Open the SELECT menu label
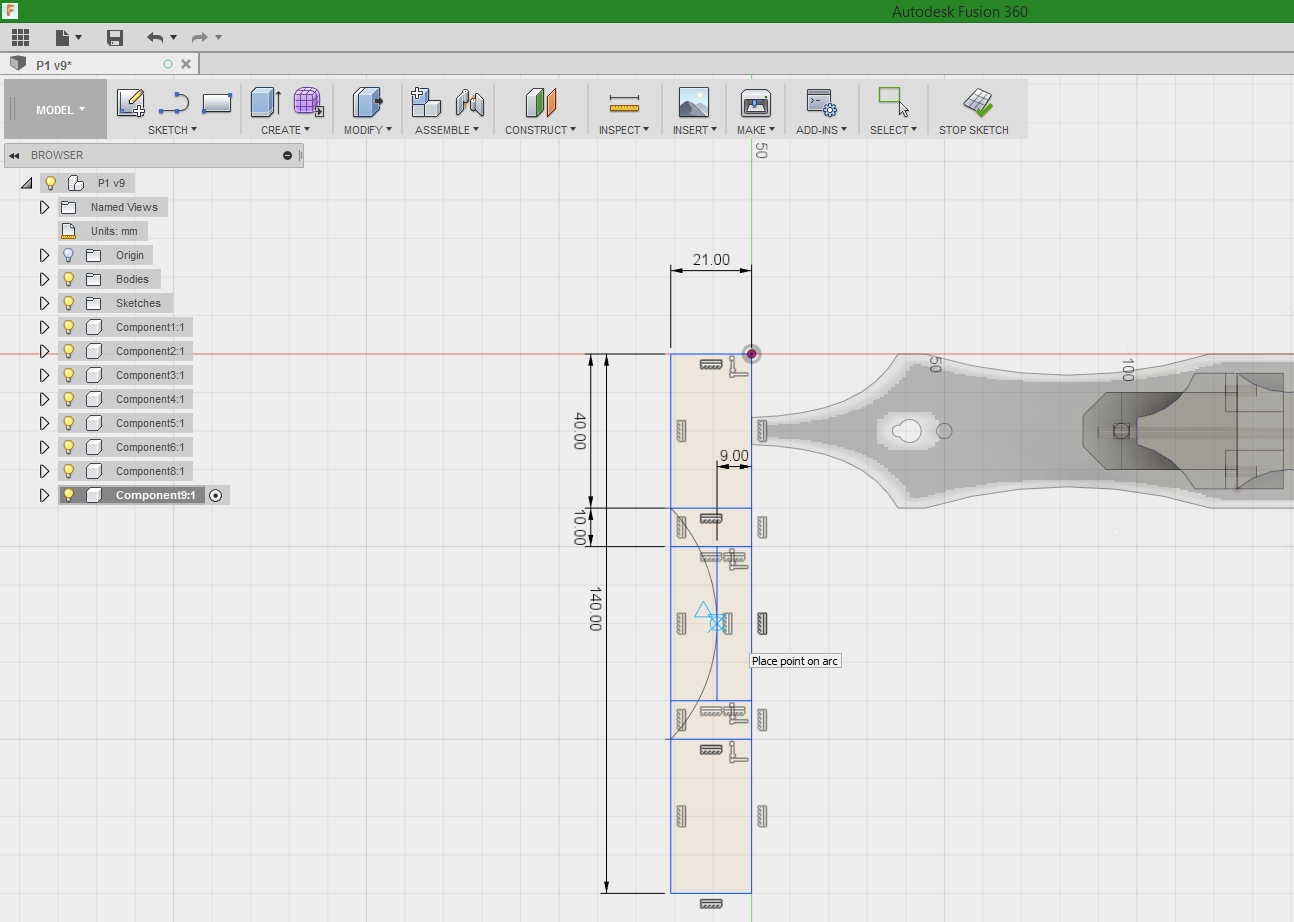 tap(892, 130)
